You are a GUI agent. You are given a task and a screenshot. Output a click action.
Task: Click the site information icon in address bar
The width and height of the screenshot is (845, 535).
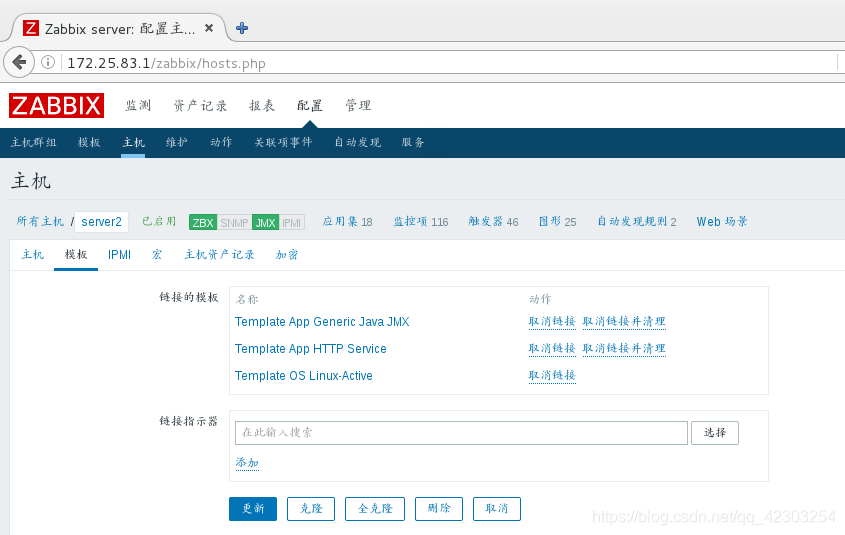[48, 62]
